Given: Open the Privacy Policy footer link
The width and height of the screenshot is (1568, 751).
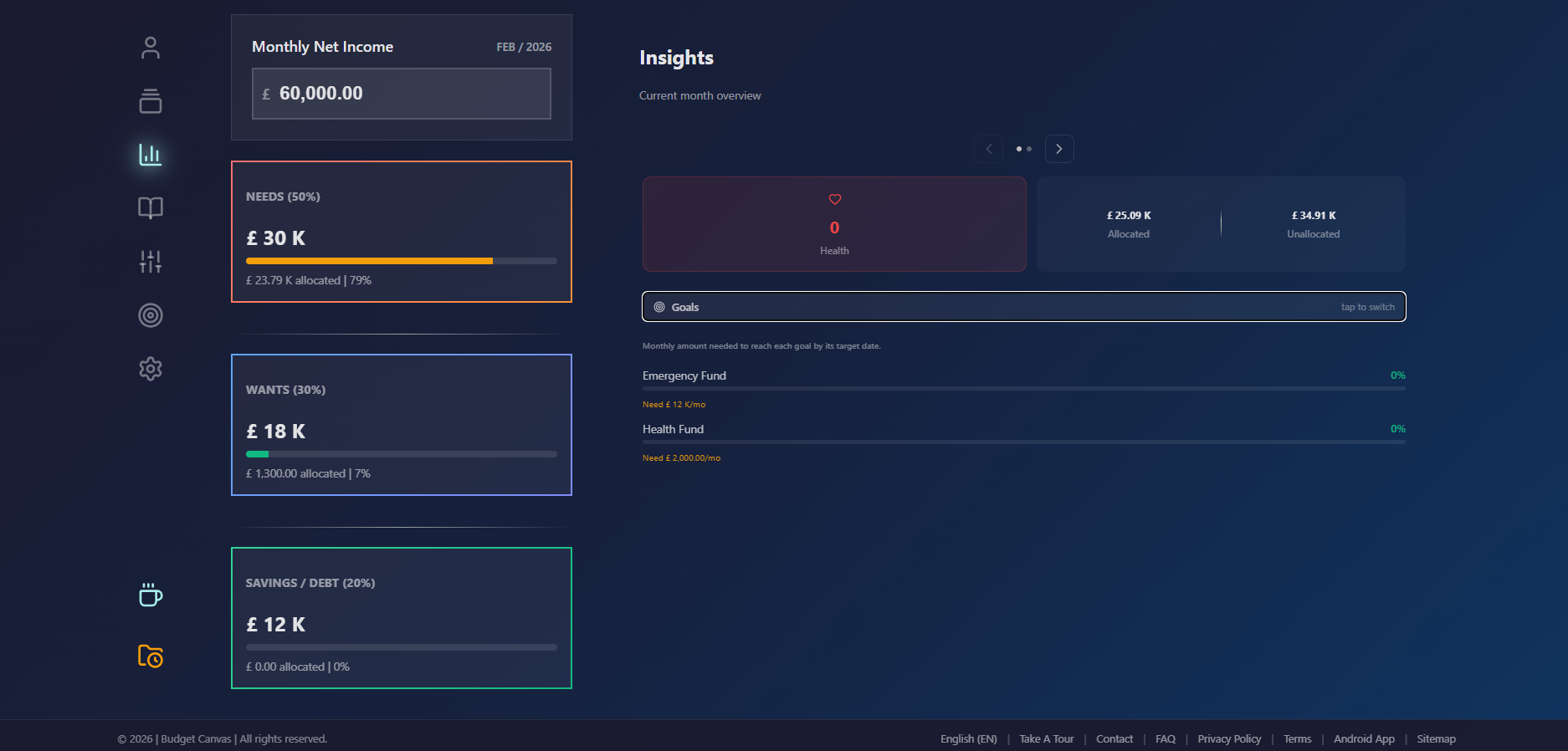Looking at the screenshot, I should tap(1229, 738).
